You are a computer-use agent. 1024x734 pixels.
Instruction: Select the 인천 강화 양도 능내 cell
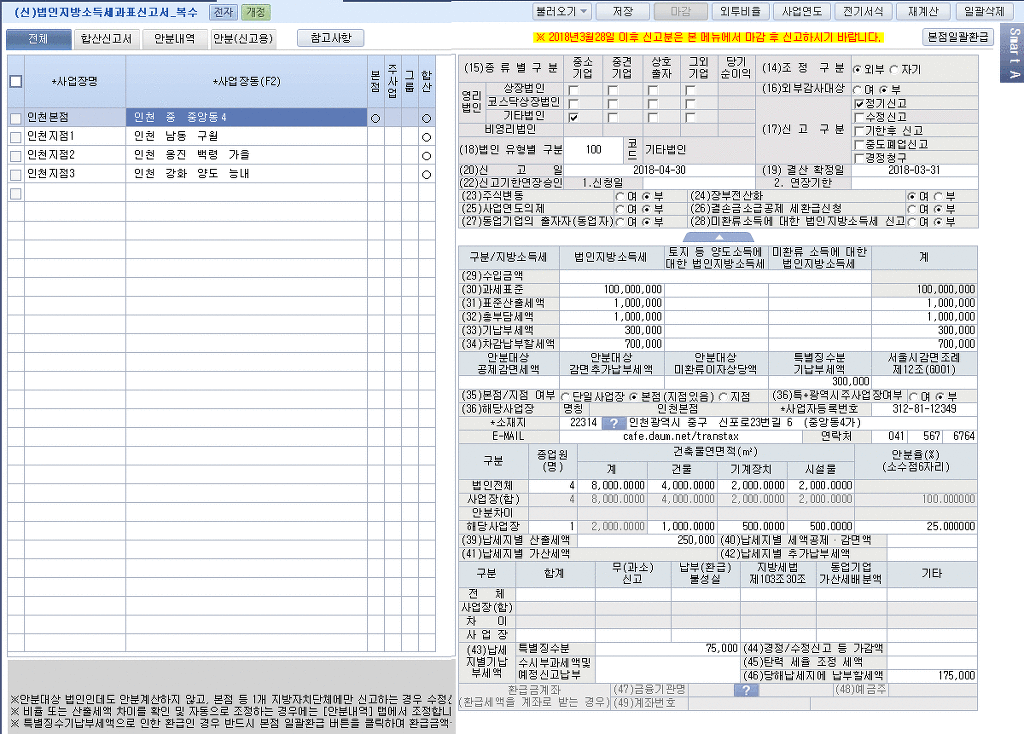coord(246,174)
